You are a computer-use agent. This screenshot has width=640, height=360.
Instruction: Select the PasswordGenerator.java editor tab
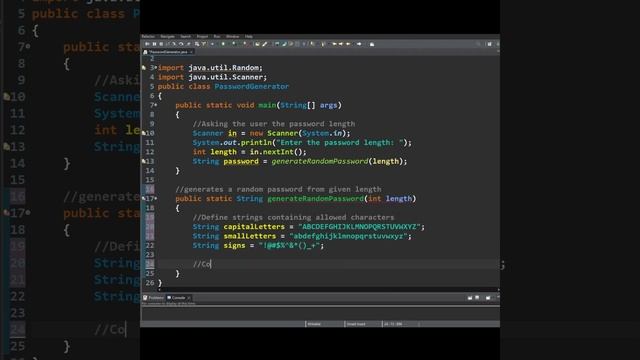pyautogui.click(x=168, y=52)
